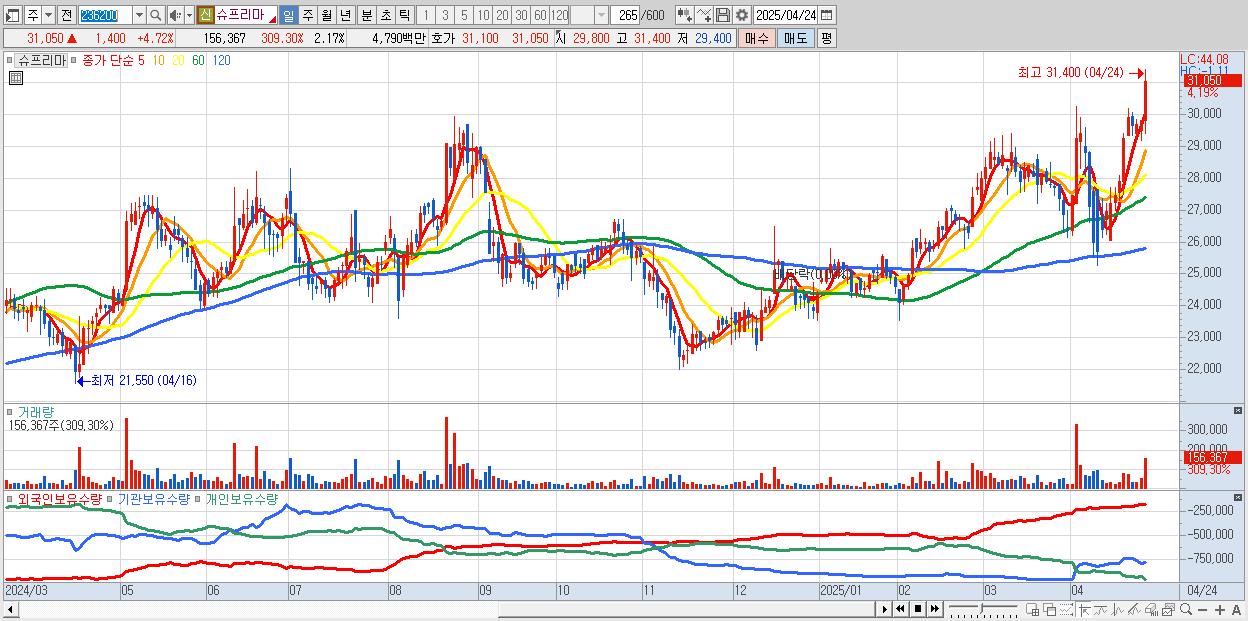Open the dropdown arrow next to speaker

189,15
